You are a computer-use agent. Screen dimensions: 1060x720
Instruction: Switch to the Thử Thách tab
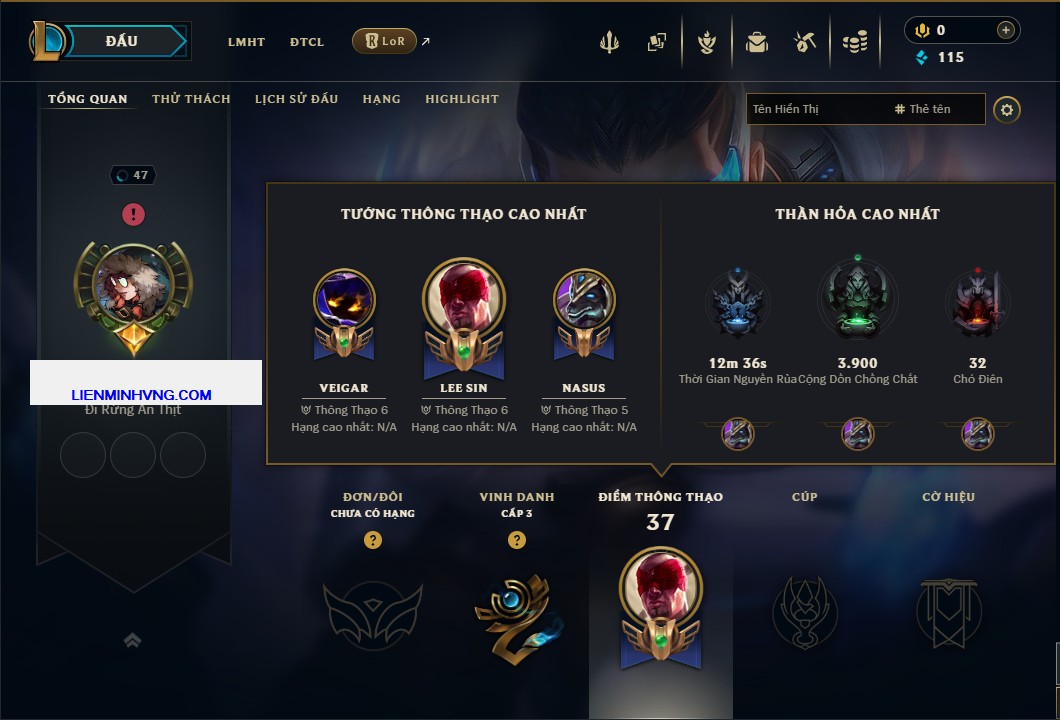coord(191,99)
